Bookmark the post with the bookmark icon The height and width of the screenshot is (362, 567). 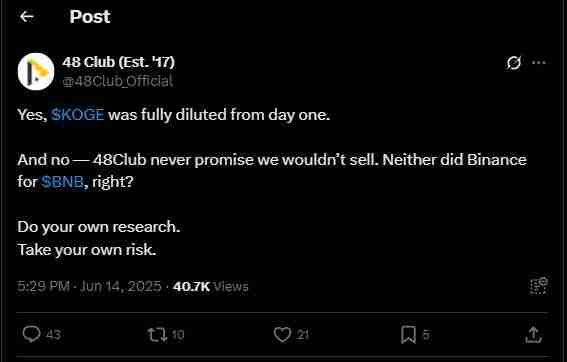point(408,335)
